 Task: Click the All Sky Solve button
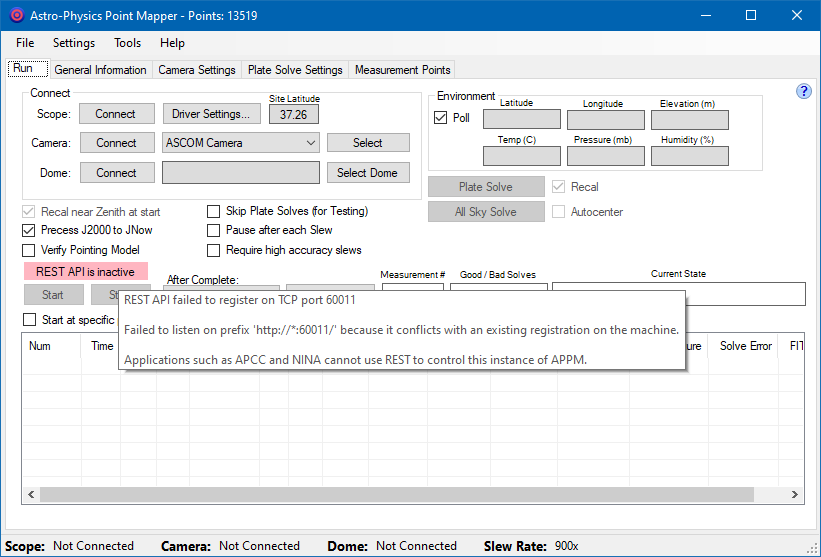(486, 211)
